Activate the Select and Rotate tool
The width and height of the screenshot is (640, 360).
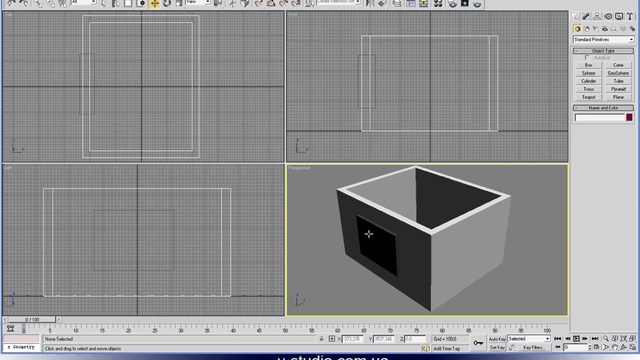pos(167,3)
